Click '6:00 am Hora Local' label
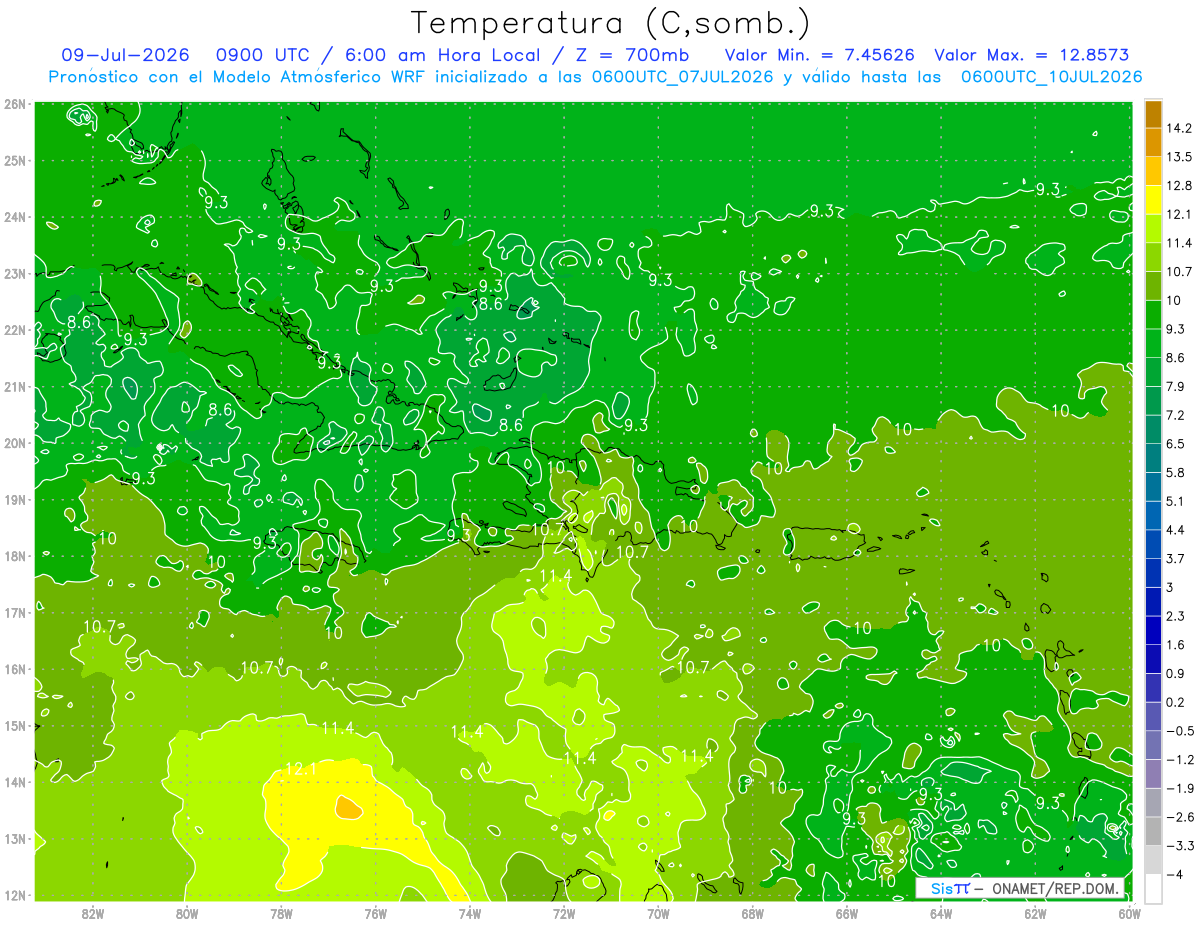This screenshot has height=927, width=1200. (x=440, y=55)
